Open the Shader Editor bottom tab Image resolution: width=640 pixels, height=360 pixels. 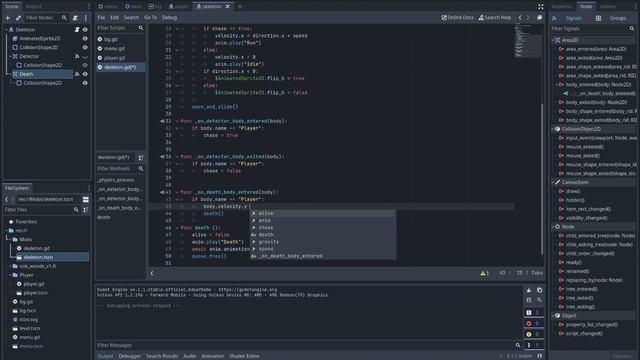[x=244, y=356]
